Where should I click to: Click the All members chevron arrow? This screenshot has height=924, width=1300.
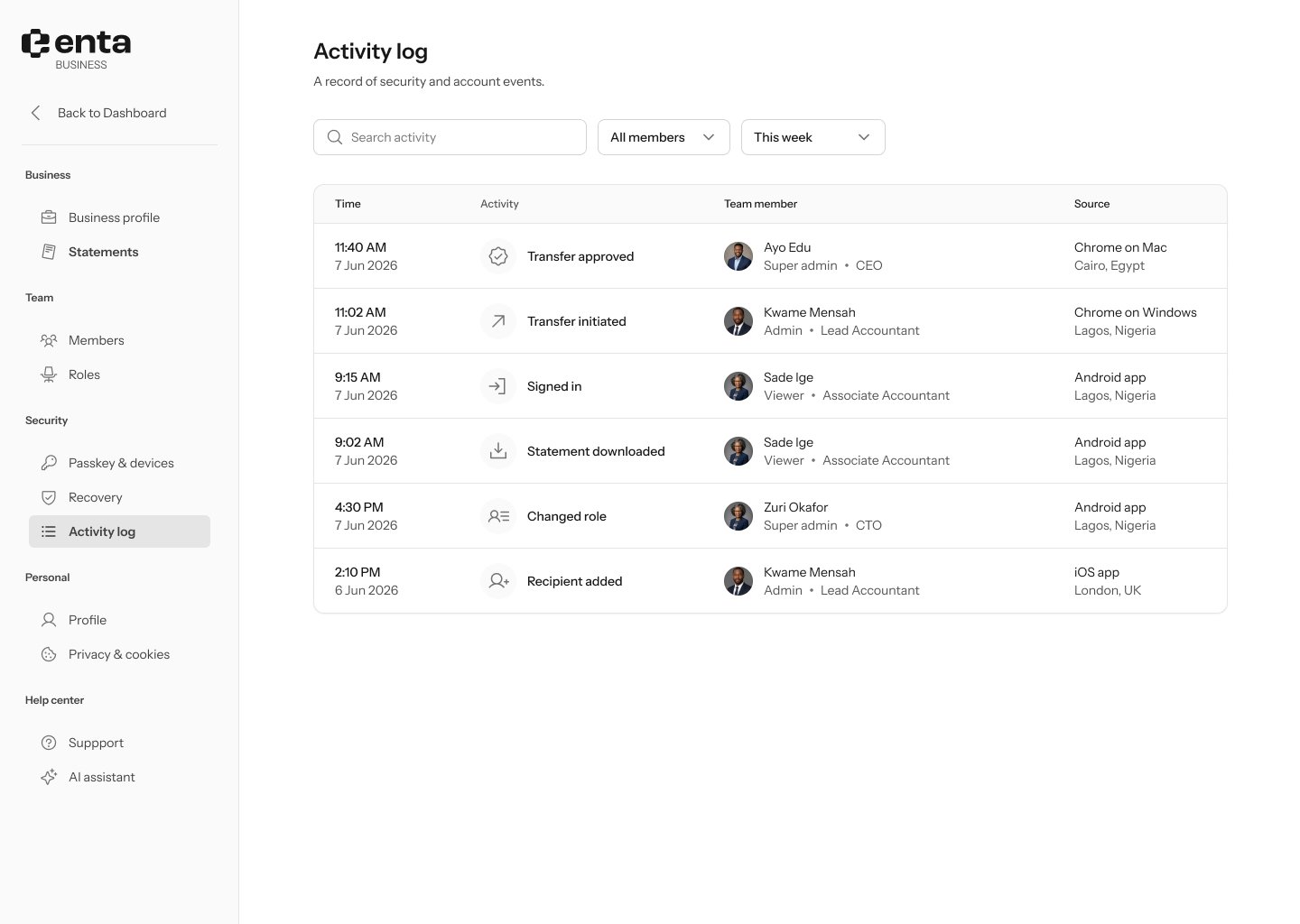(x=709, y=137)
